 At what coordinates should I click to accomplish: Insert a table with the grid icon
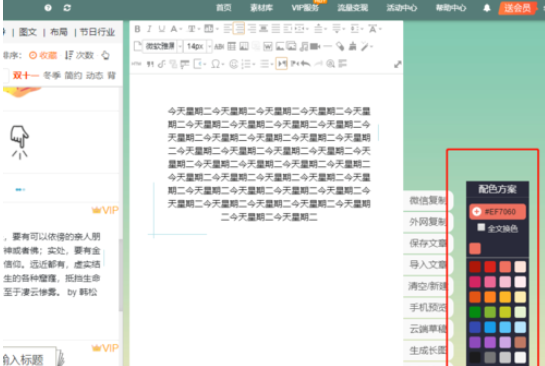231,46
